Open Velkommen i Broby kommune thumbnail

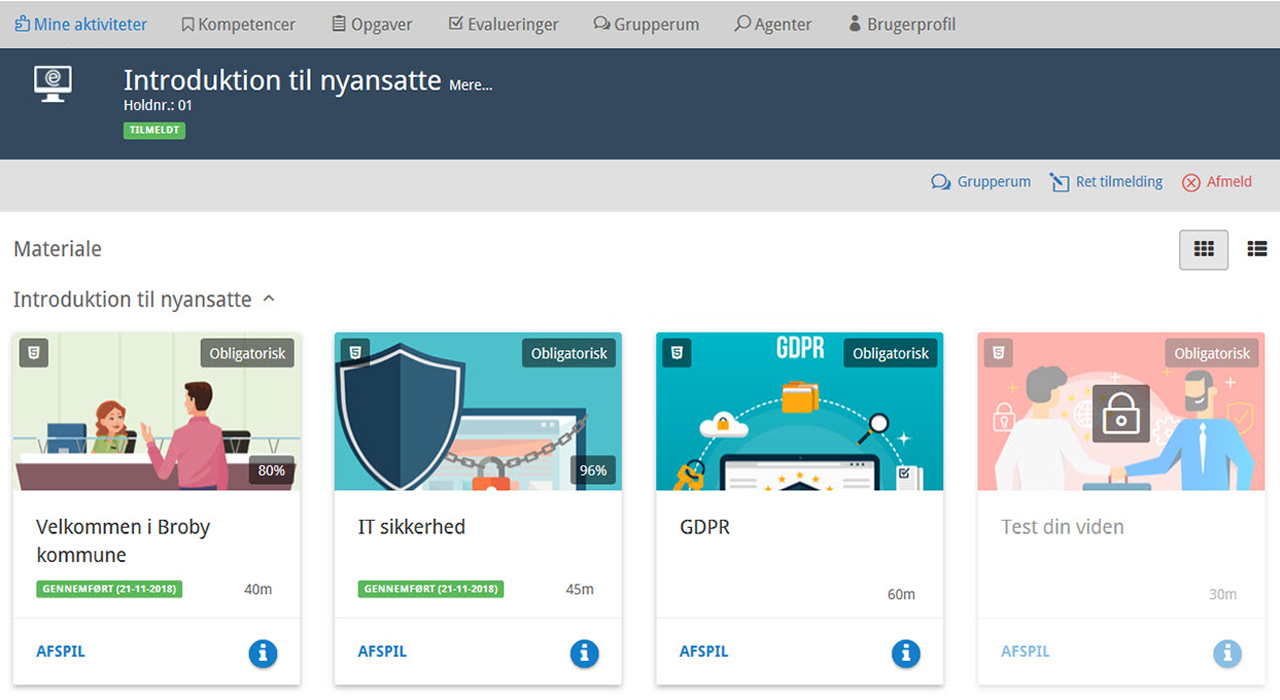click(156, 412)
